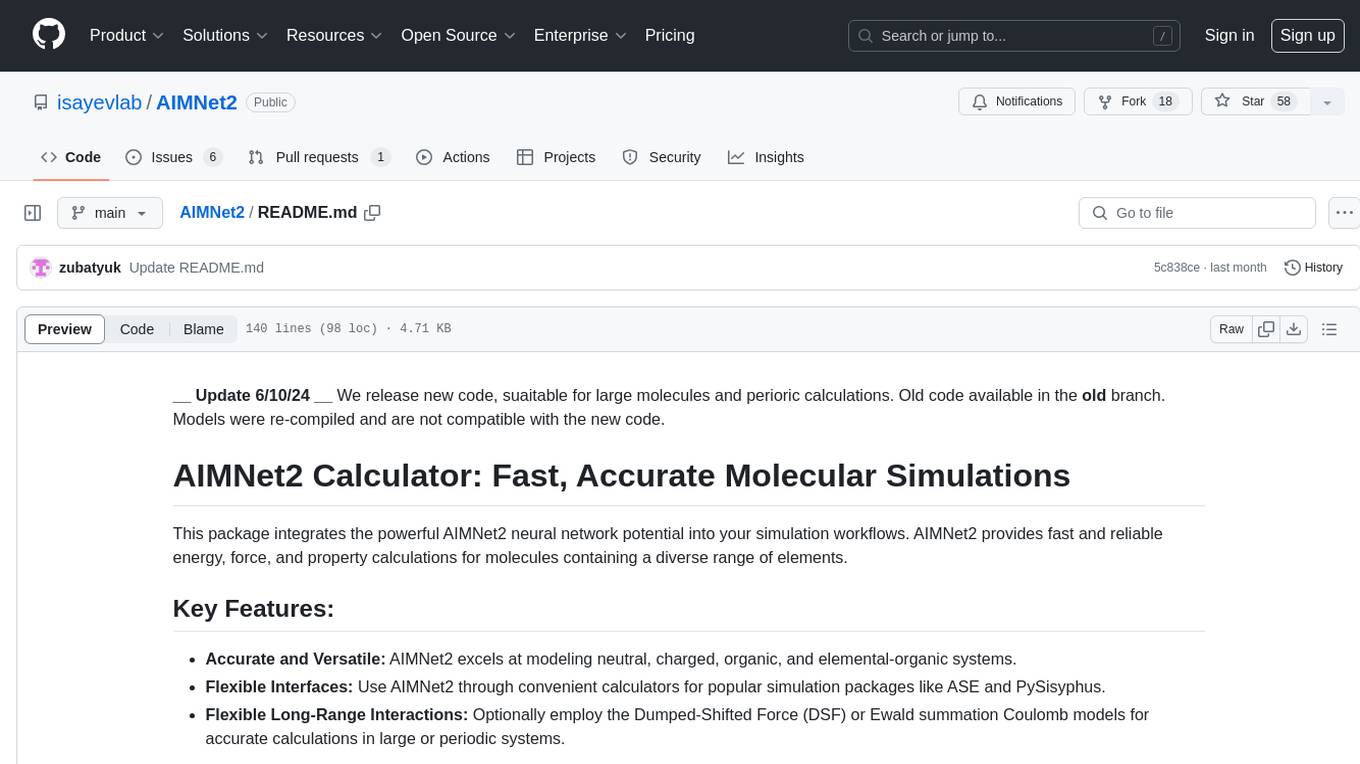View the file History

[x=1313, y=267]
